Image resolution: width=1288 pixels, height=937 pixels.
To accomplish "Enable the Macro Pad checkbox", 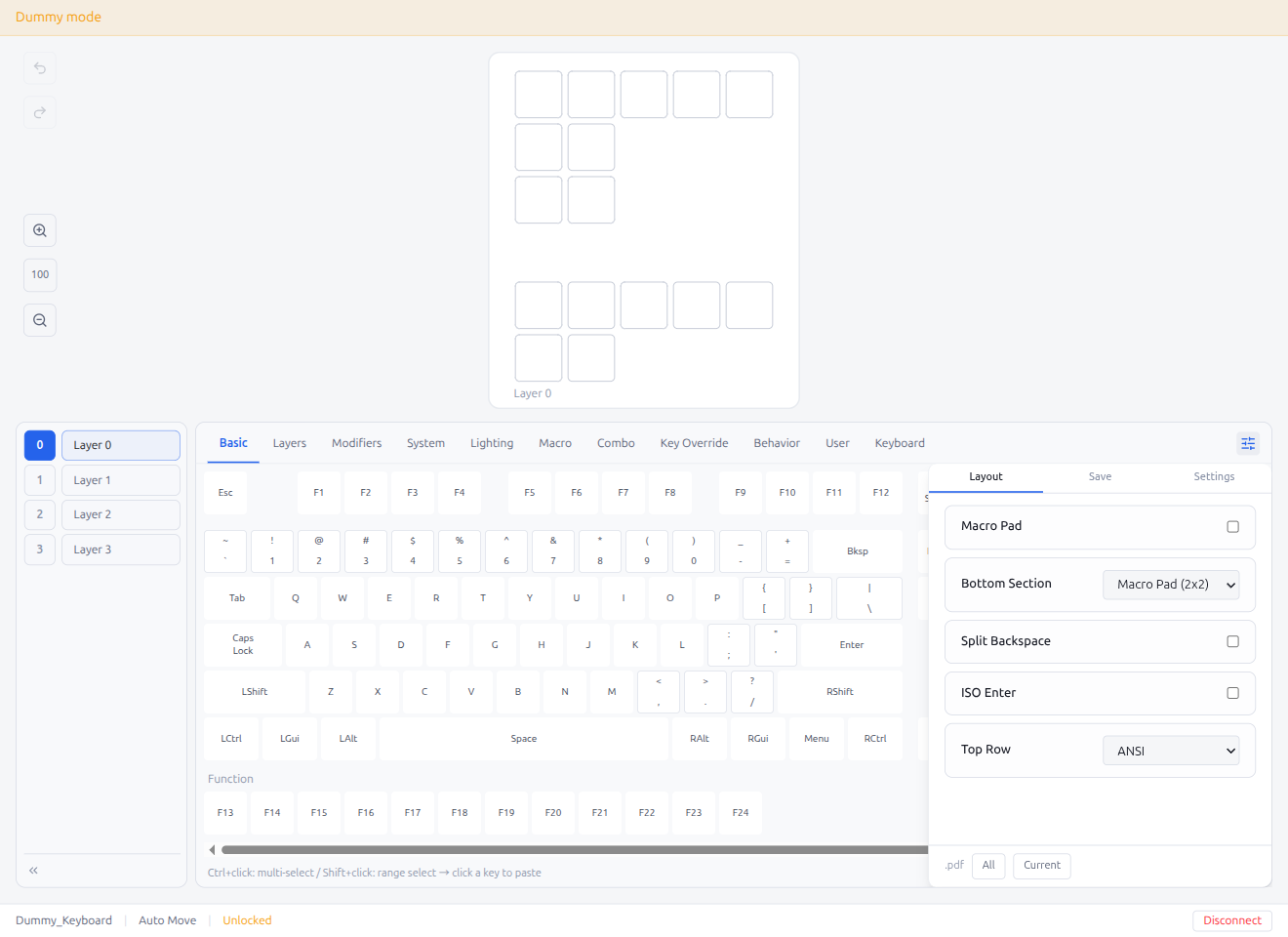I will (1232, 526).
